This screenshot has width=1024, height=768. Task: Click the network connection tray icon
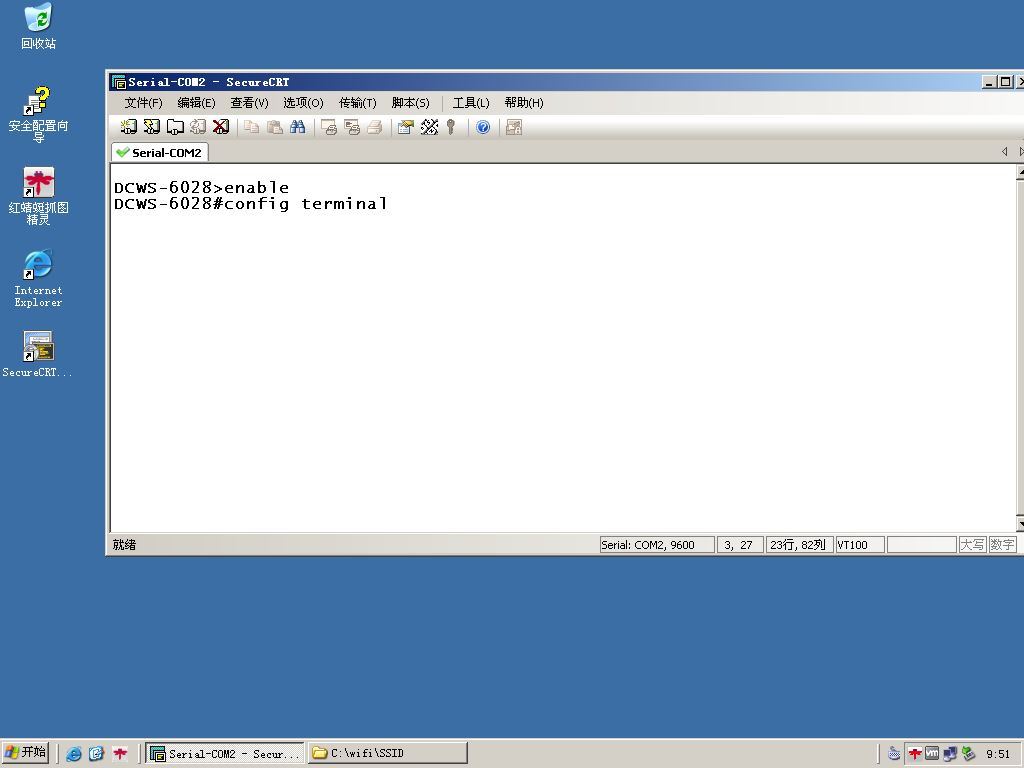(x=950, y=754)
